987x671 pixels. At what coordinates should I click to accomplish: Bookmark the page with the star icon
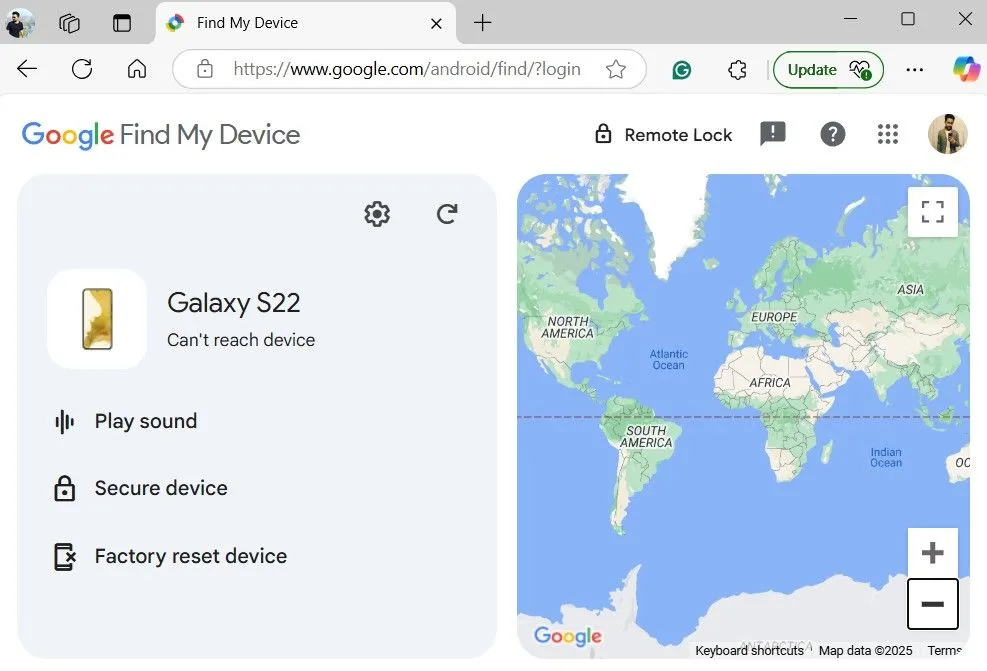point(617,69)
